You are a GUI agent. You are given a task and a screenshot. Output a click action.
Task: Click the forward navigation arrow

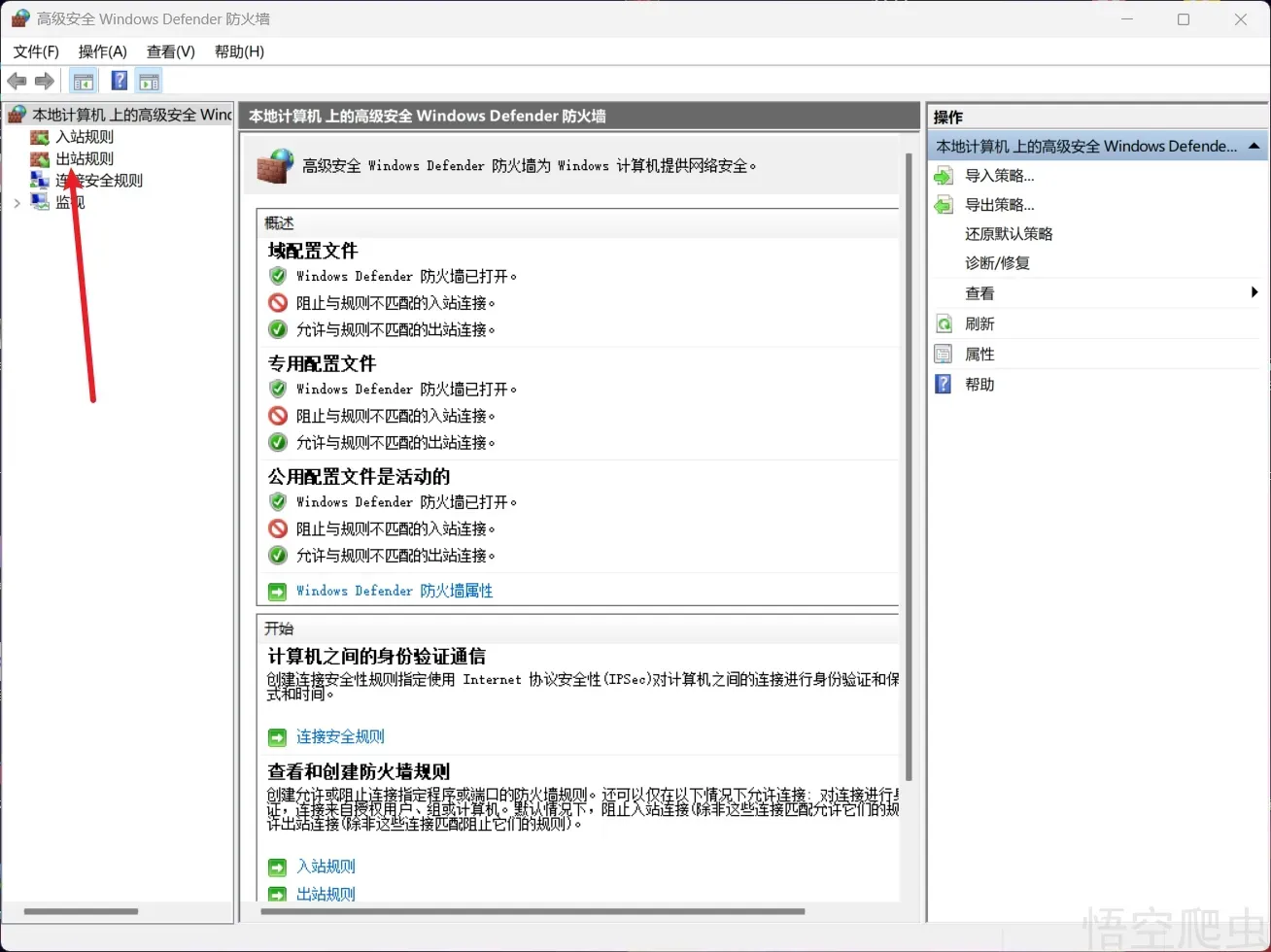coord(44,81)
